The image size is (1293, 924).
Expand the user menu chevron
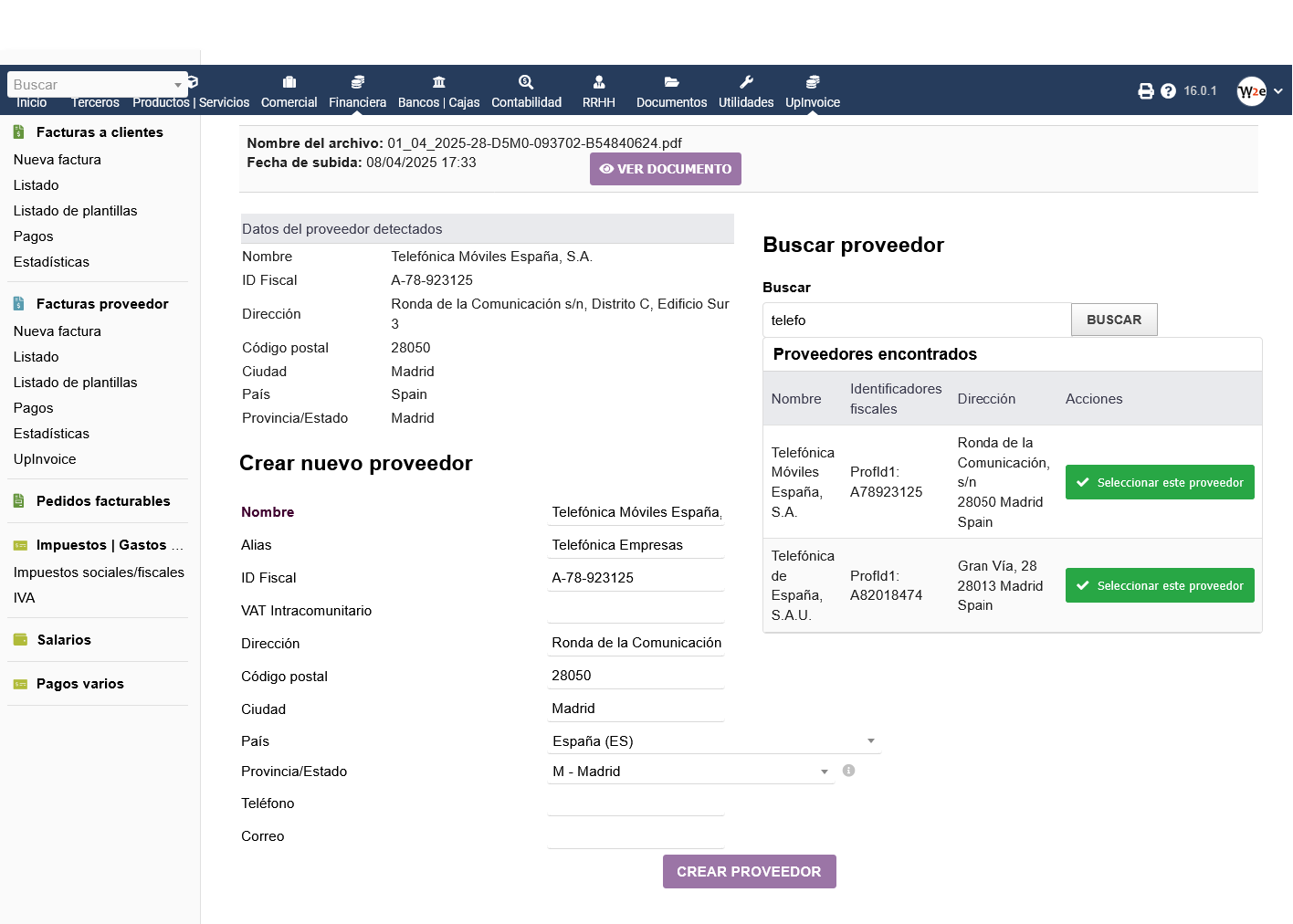(1278, 91)
